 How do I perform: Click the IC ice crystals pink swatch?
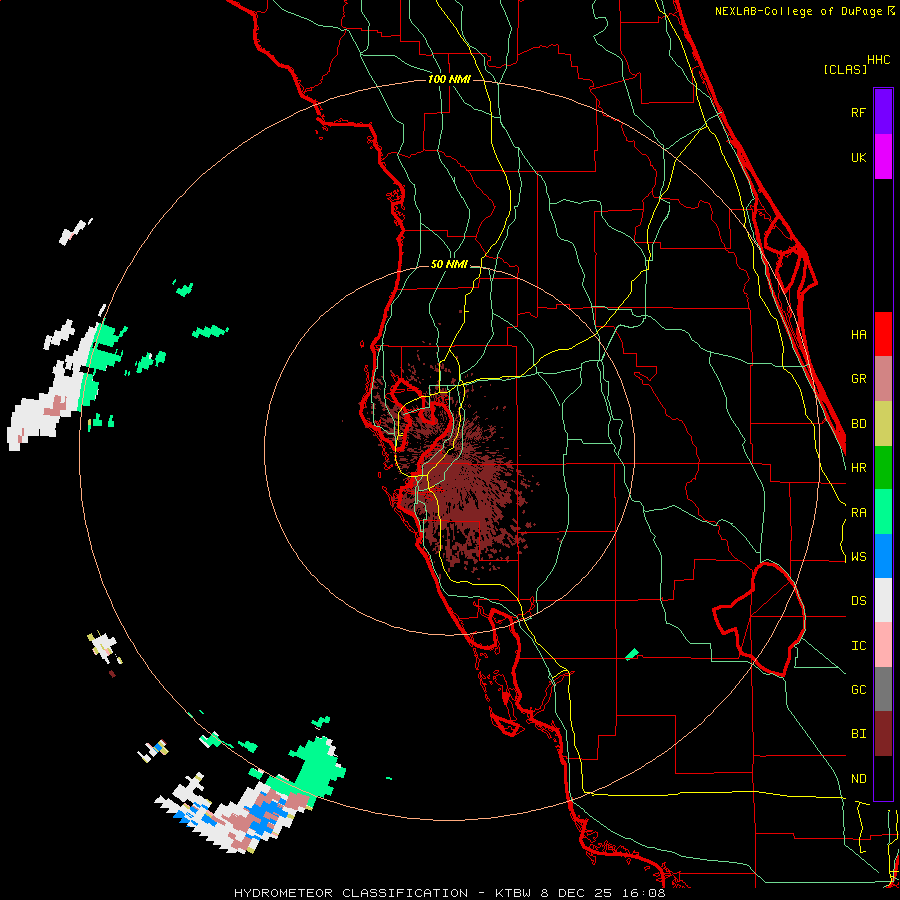pos(883,645)
